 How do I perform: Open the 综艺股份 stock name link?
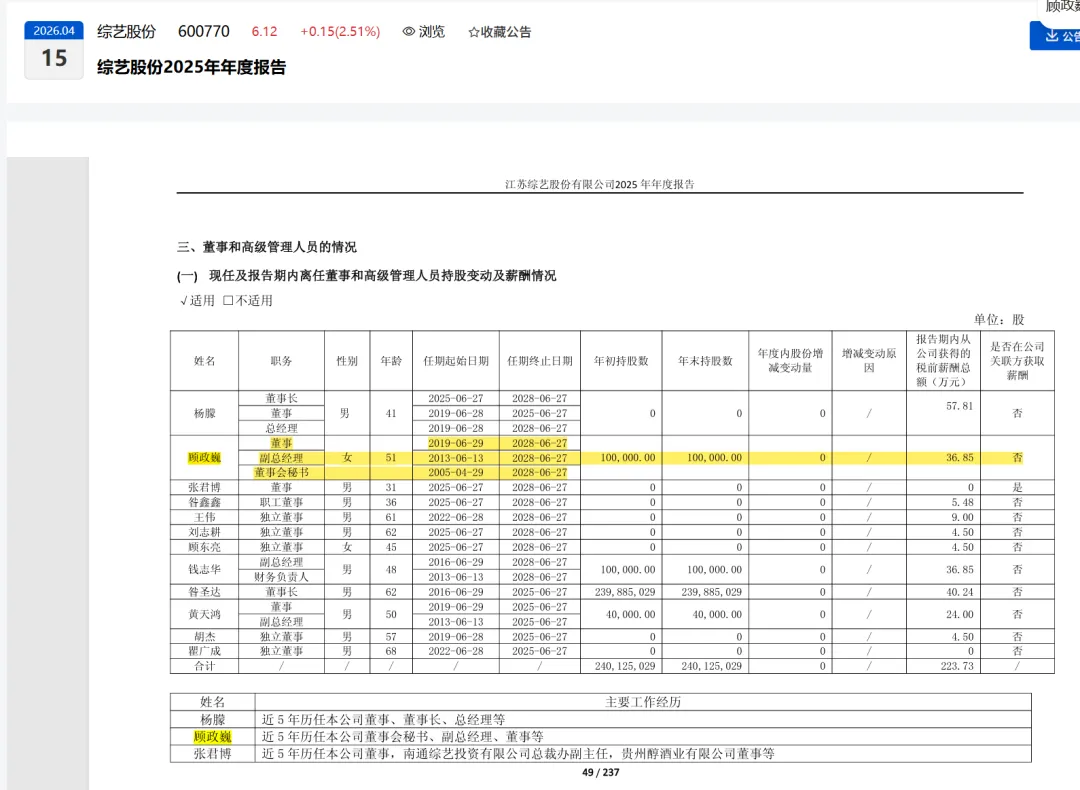[x=127, y=32]
